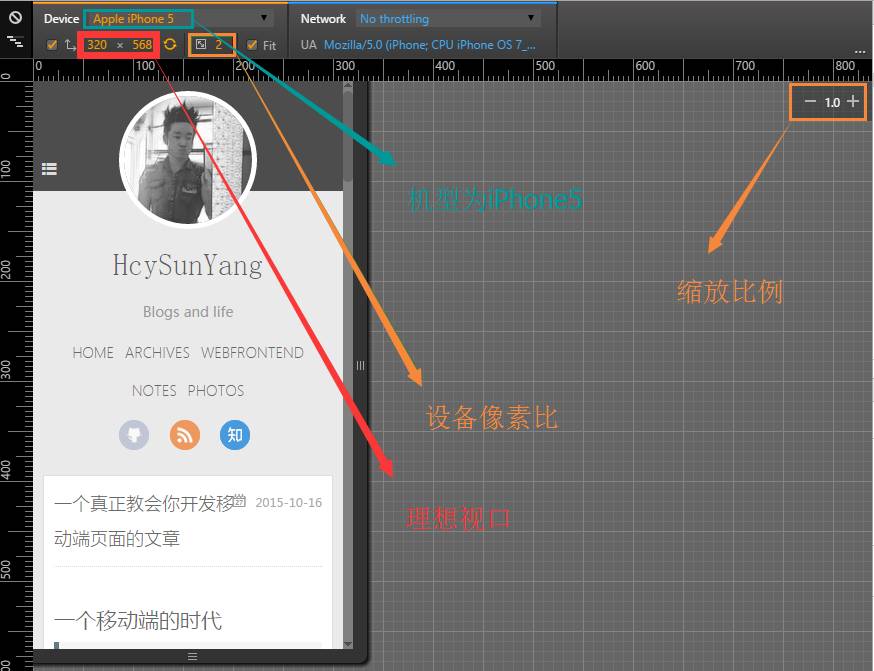Image resolution: width=874 pixels, height=671 pixels.
Task: Click the hamburger menu icon near the avatar
Action: (x=49, y=168)
